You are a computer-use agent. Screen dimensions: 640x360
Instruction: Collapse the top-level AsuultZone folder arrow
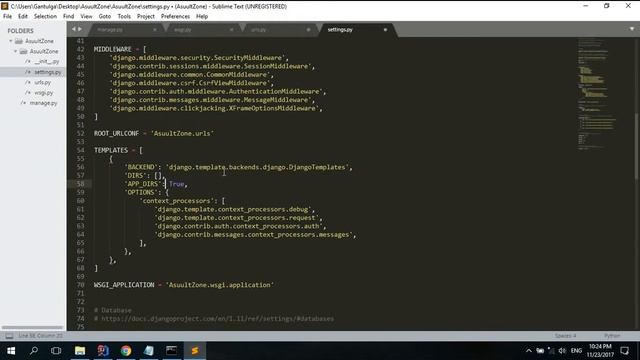click(x=11, y=41)
